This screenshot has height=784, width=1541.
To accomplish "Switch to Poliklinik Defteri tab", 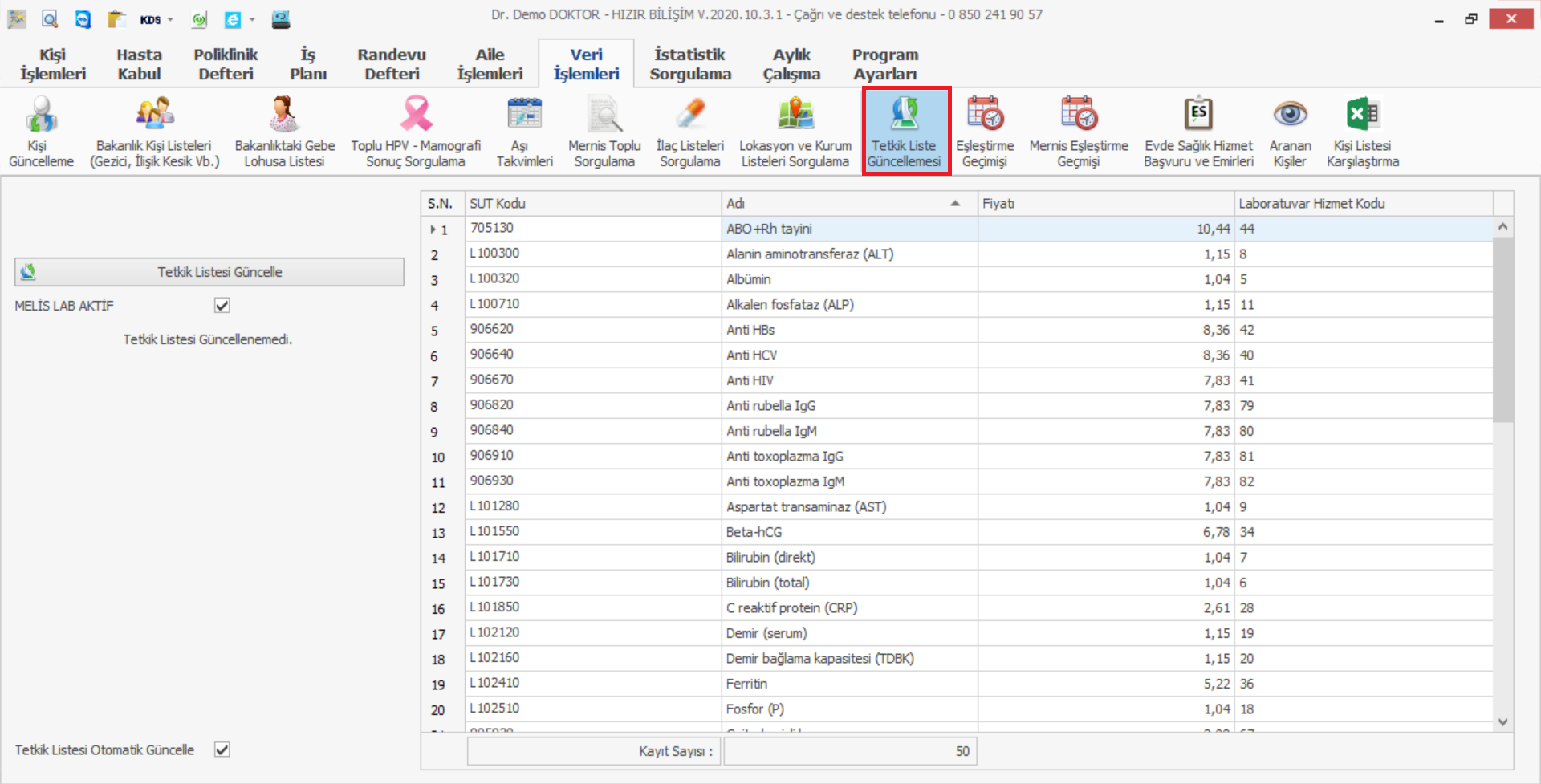I will pyautogui.click(x=226, y=64).
